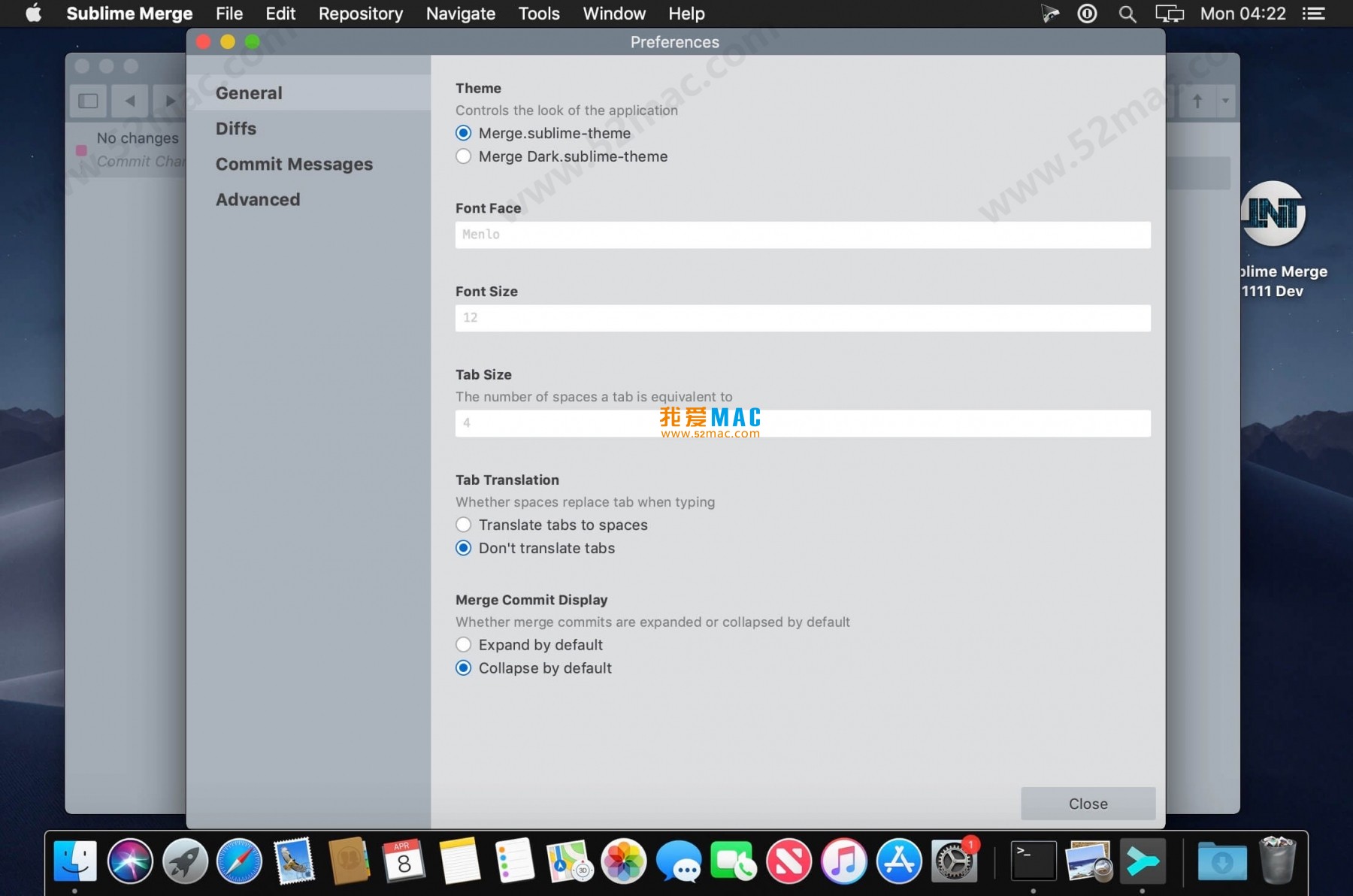Open Safari from the dock
The width and height of the screenshot is (1353, 896).
pos(240,861)
